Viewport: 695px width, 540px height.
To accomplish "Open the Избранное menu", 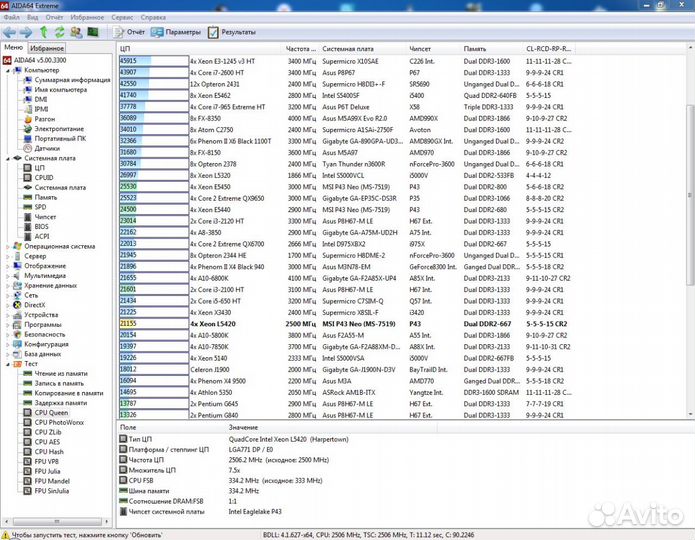I will [87, 17].
